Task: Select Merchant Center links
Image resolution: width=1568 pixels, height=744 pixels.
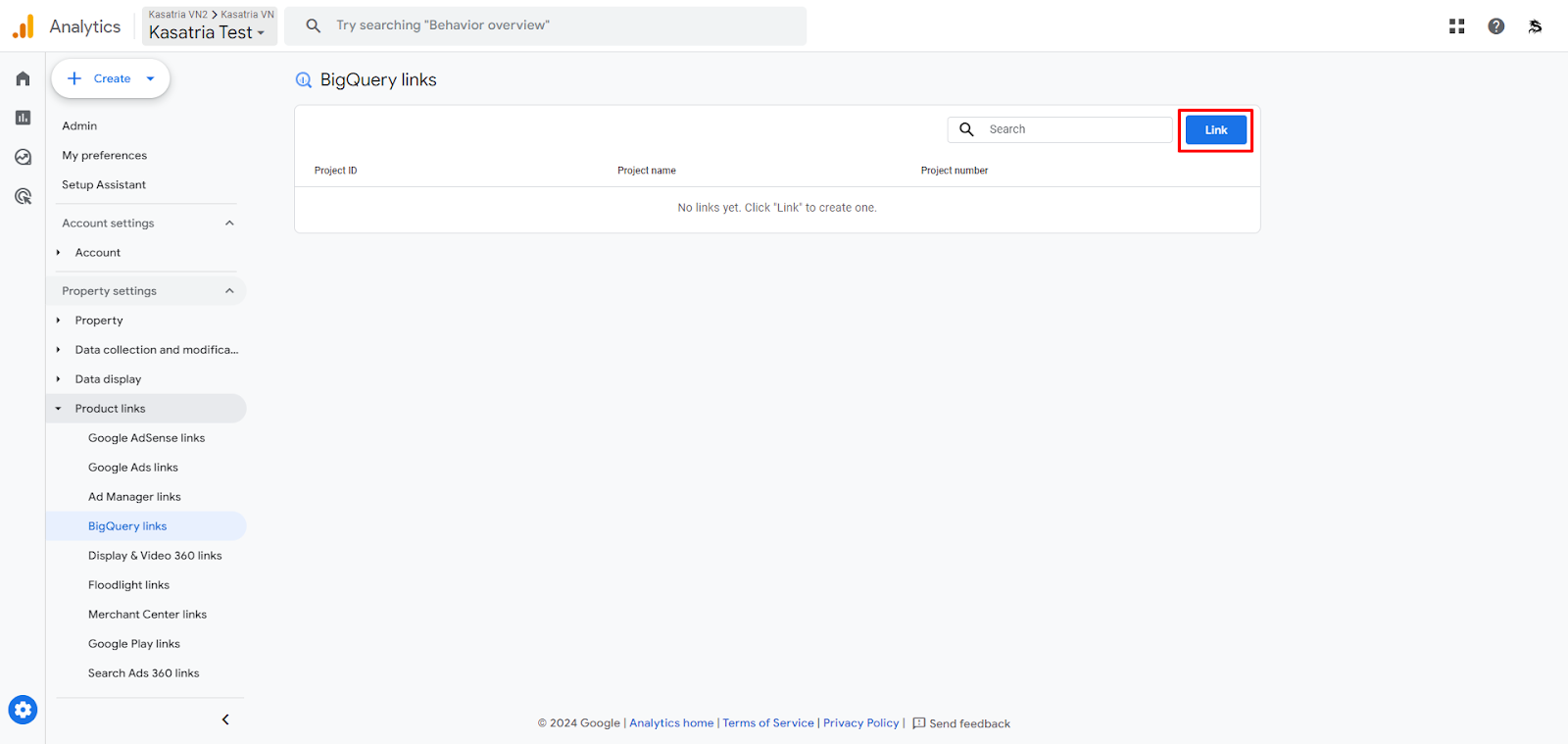Action: point(147,615)
